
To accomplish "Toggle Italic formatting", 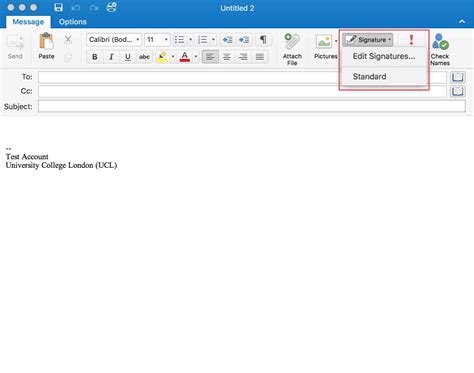I will click(111, 57).
